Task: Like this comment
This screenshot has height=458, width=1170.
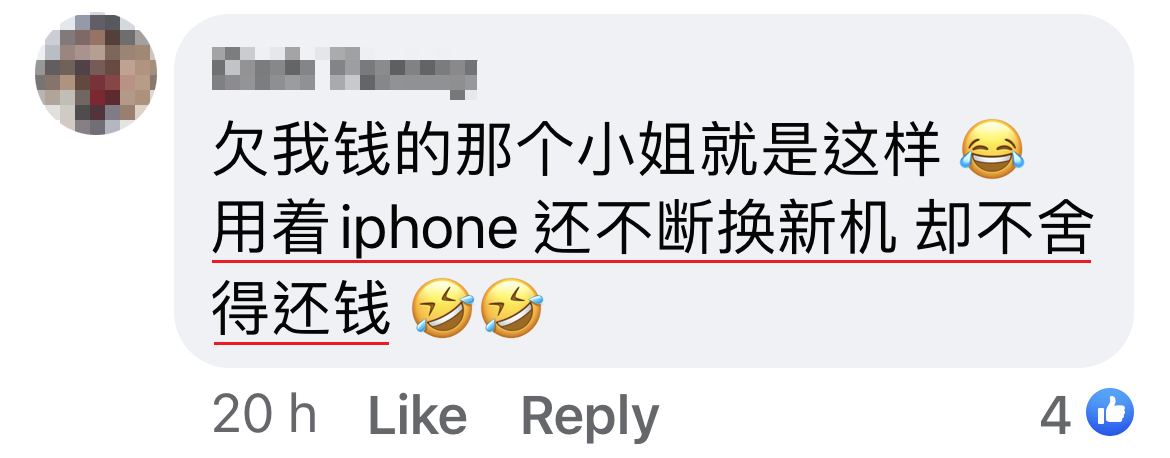Action: pyautogui.click(x=418, y=415)
